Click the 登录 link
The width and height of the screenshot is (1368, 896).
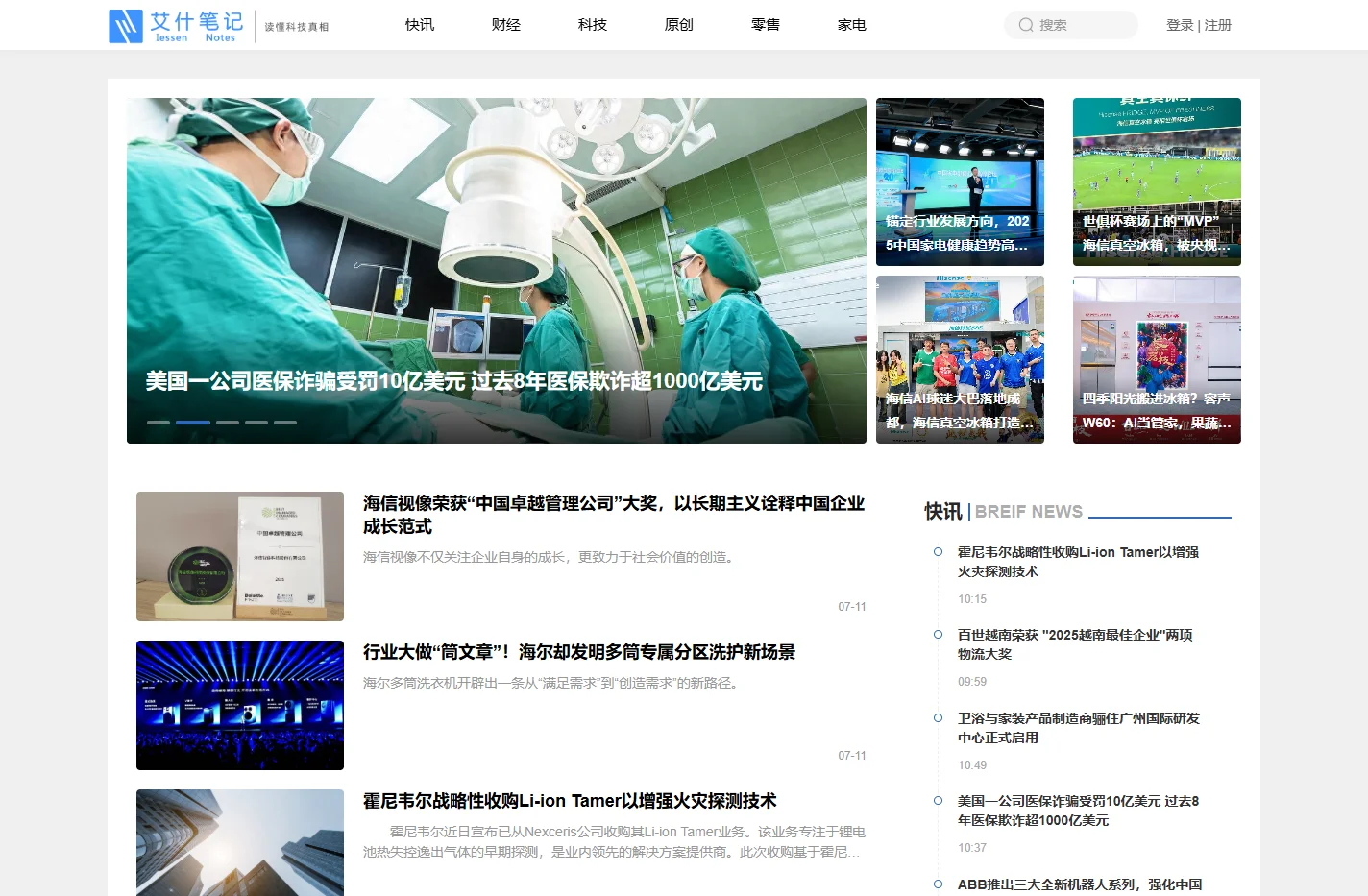[x=1180, y=25]
